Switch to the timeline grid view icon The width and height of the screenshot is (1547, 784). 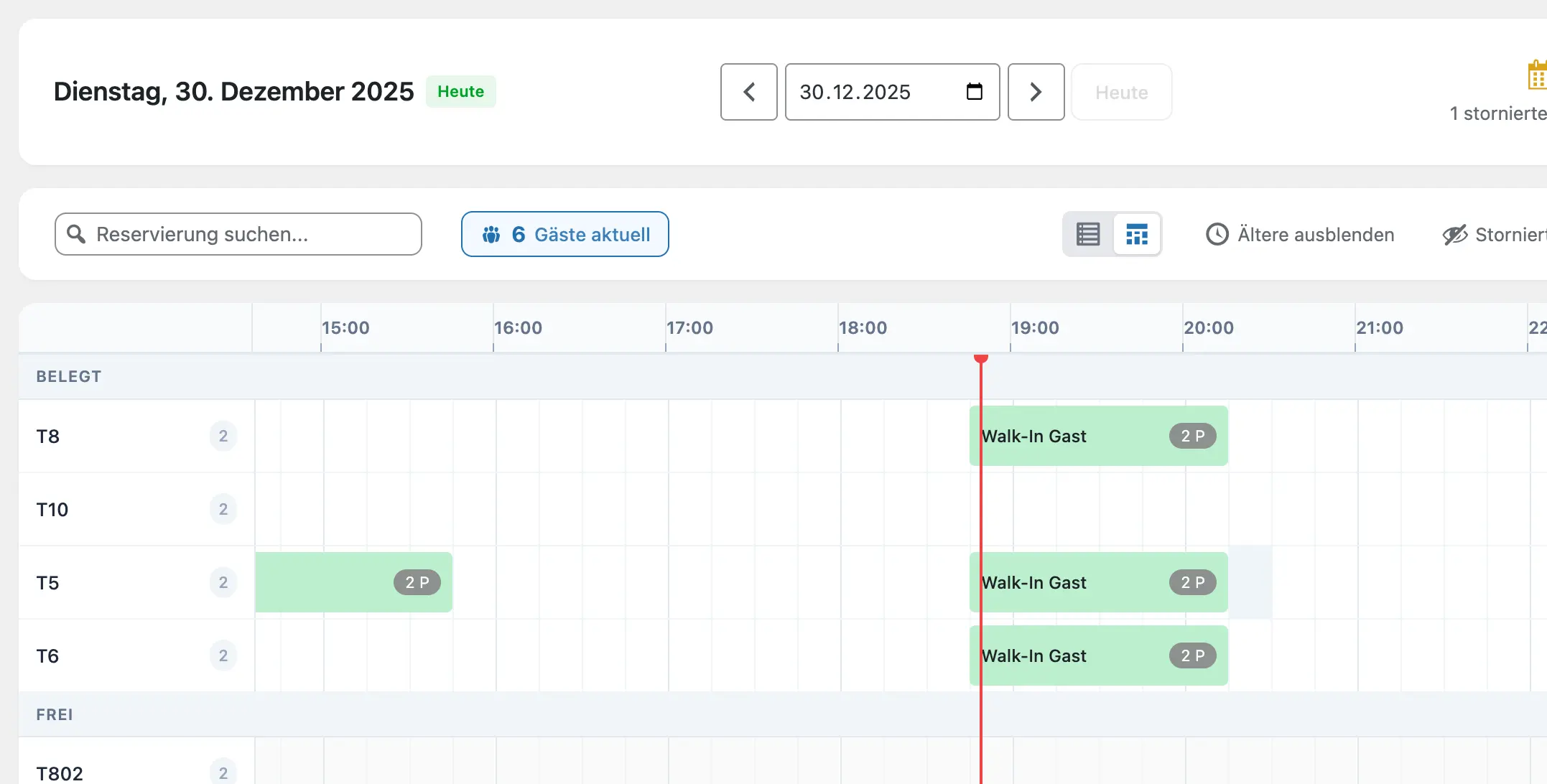coord(1137,234)
